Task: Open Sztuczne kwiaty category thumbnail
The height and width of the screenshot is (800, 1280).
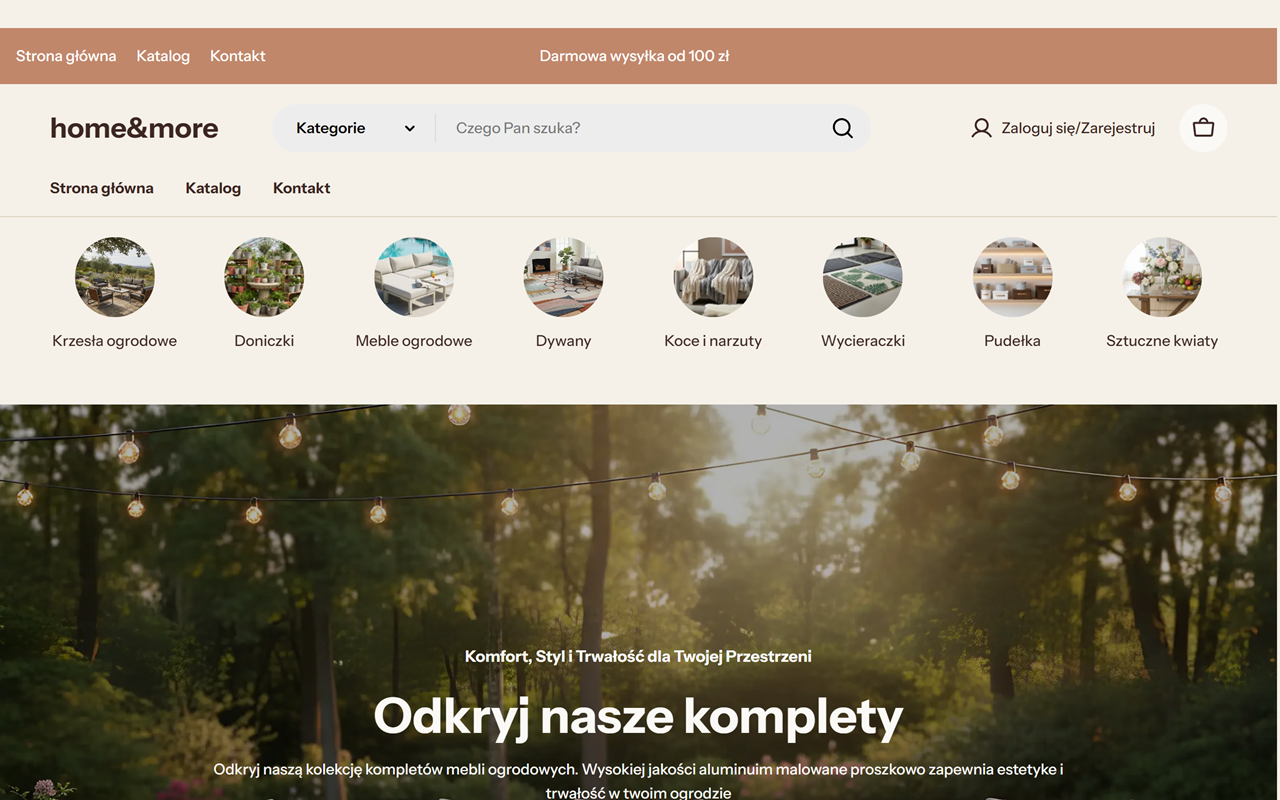Action: (1162, 277)
